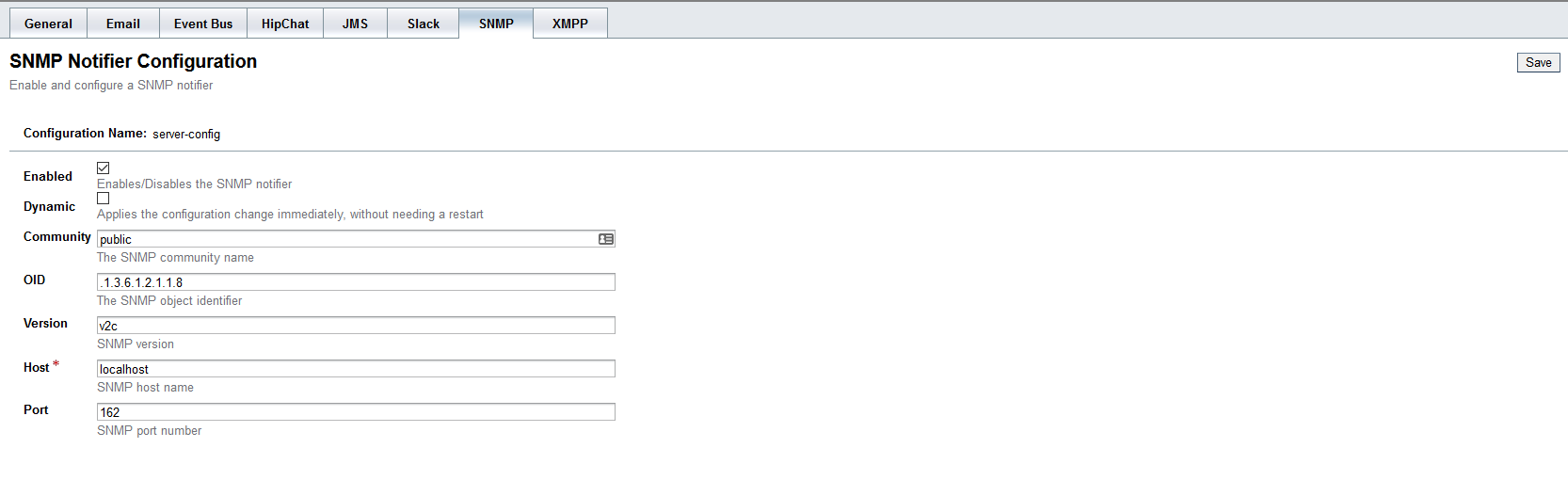The width and height of the screenshot is (1568, 496).
Task: Click 'SNMP host name' help text
Action: pyautogui.click(x=145, y=388)
